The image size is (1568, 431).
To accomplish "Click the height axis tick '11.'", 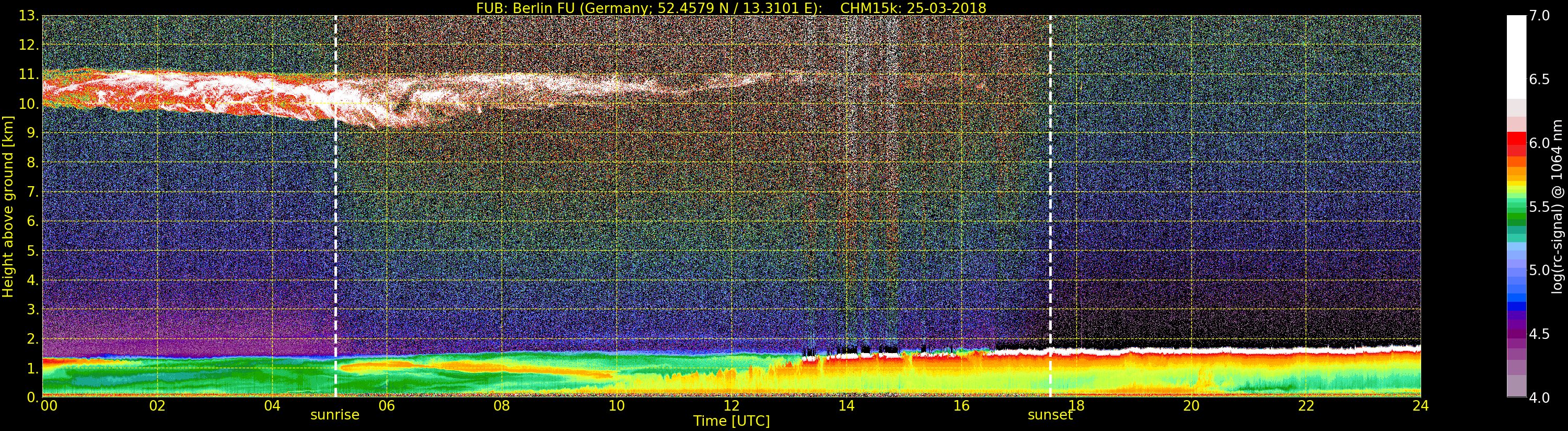I will (29, 74).
